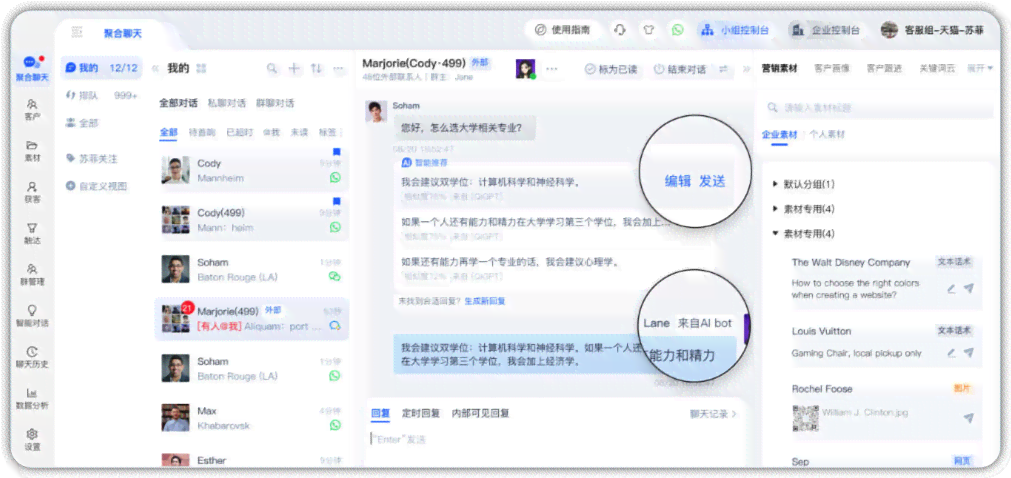
Task: Open Soham Baton Rouge WeChat conversation
Action: tap(251, 269)
